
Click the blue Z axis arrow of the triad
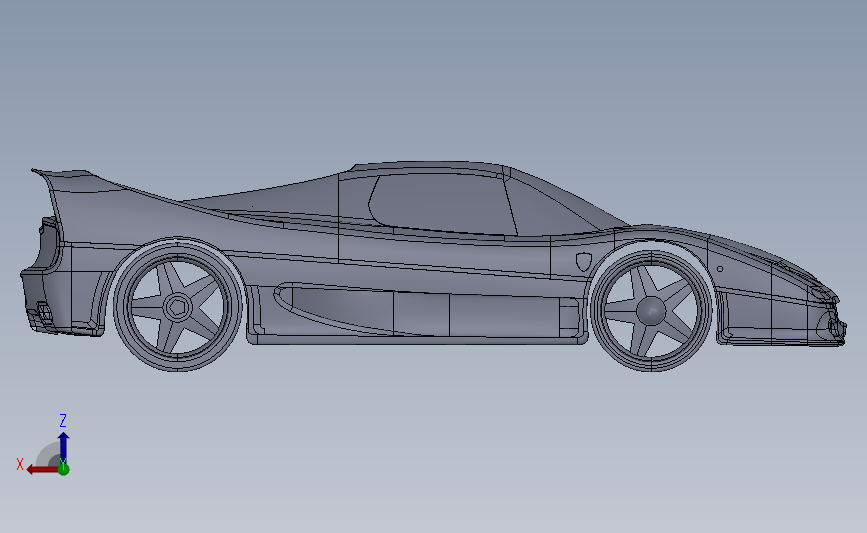coord(64,447)
